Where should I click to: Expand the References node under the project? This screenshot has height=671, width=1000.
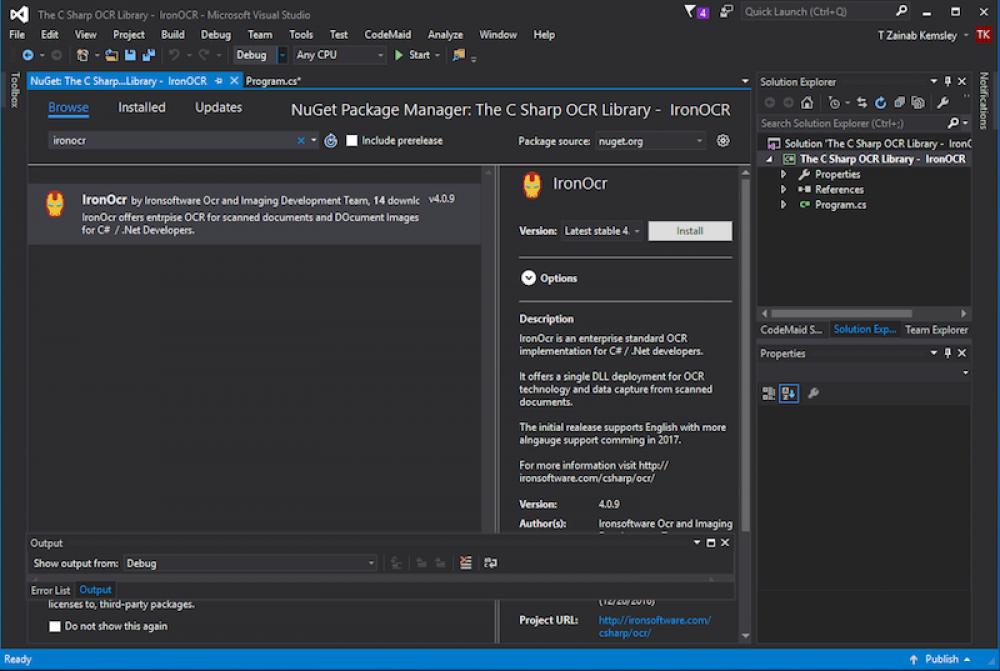click(x=785, y=189)
